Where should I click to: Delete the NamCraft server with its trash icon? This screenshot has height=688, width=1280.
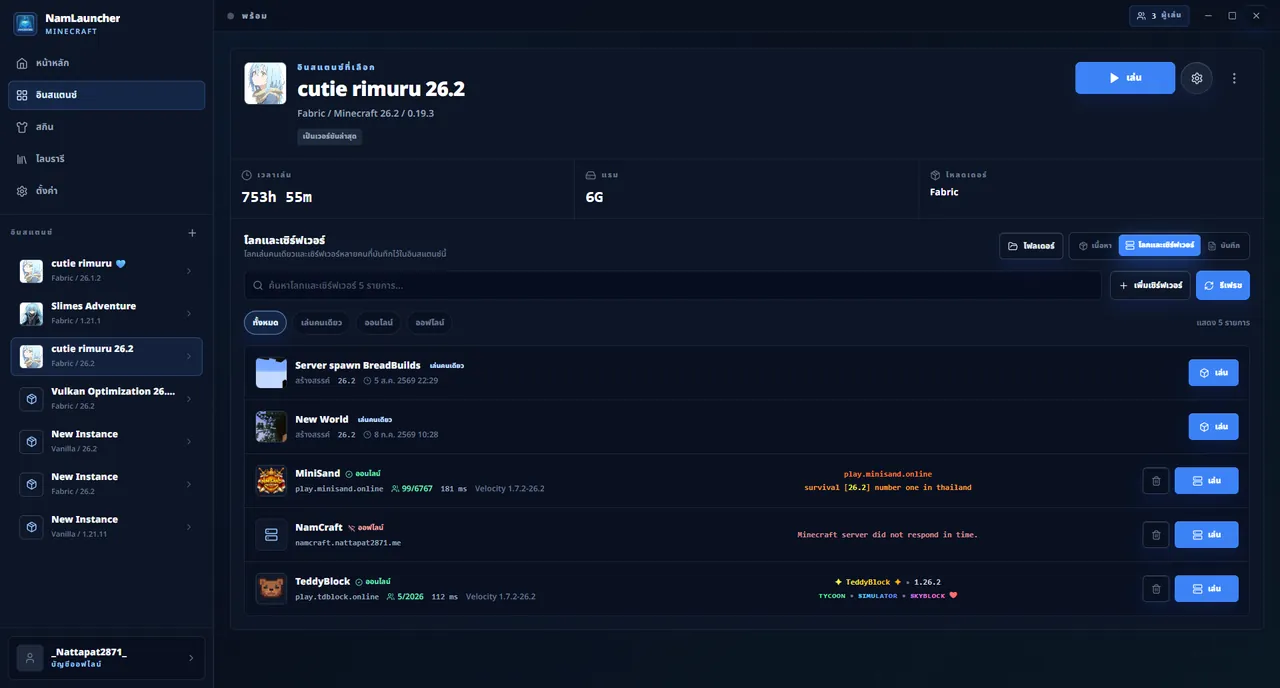pos(1156,535)
